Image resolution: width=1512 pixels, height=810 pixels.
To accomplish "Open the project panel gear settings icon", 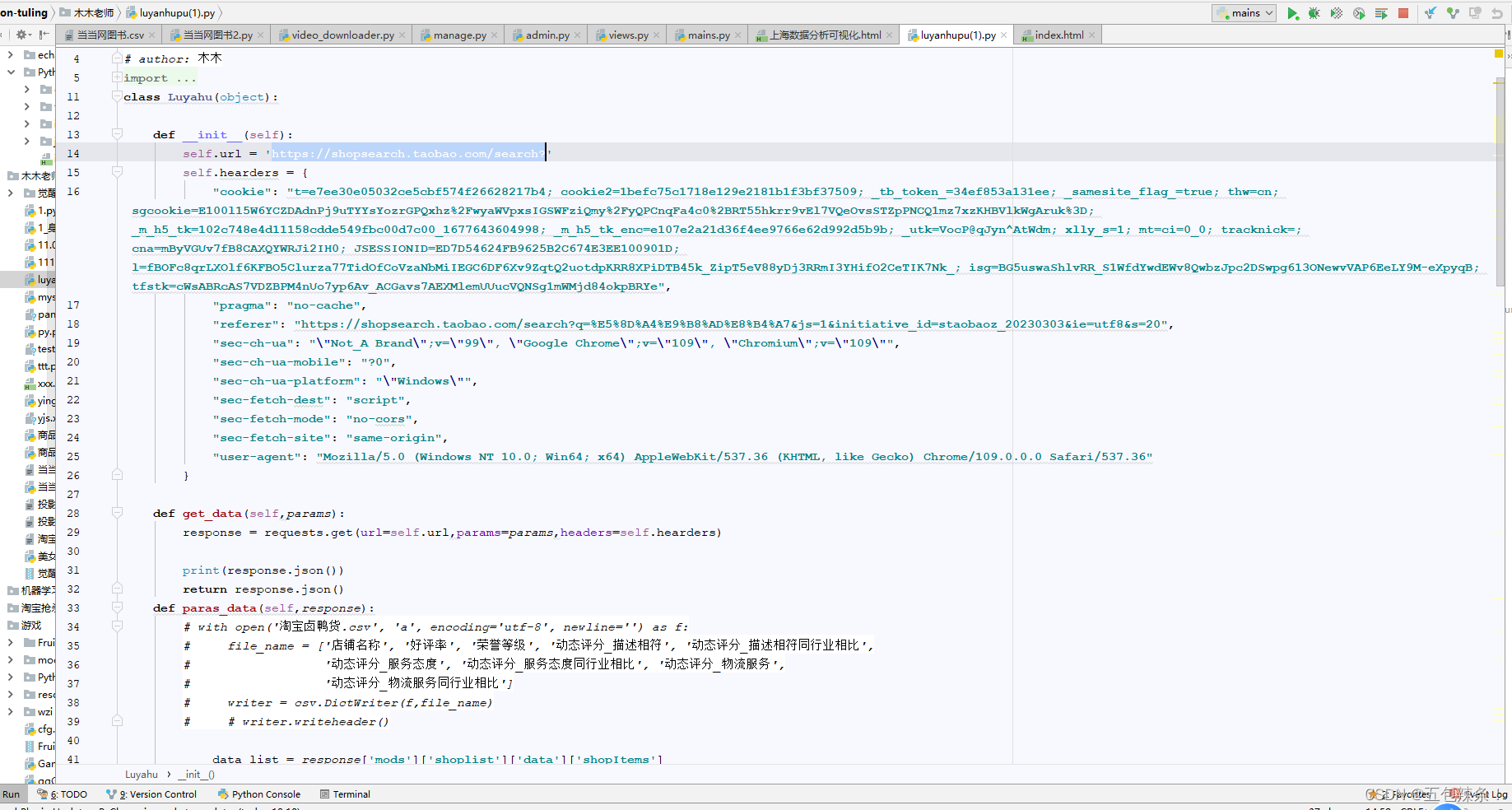I will (22, 35).
